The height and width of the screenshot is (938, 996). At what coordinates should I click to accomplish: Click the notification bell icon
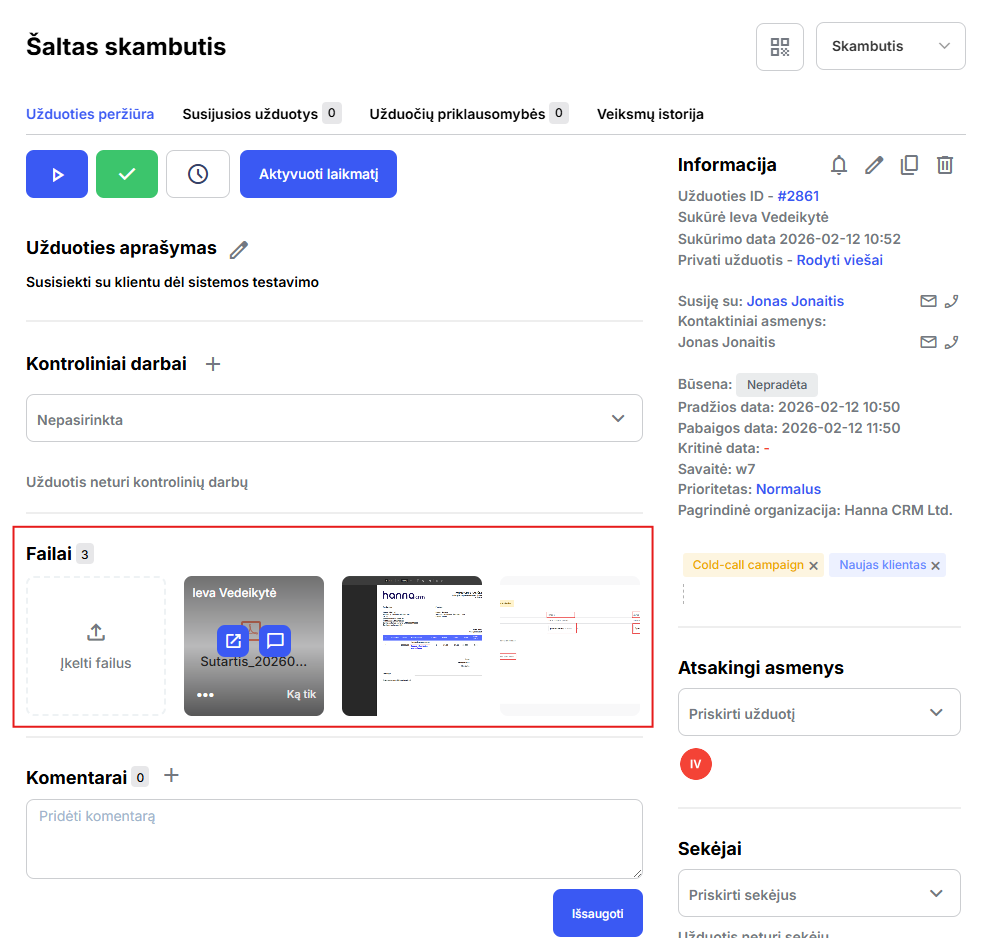pyautogui.click(x=839, y=165)
